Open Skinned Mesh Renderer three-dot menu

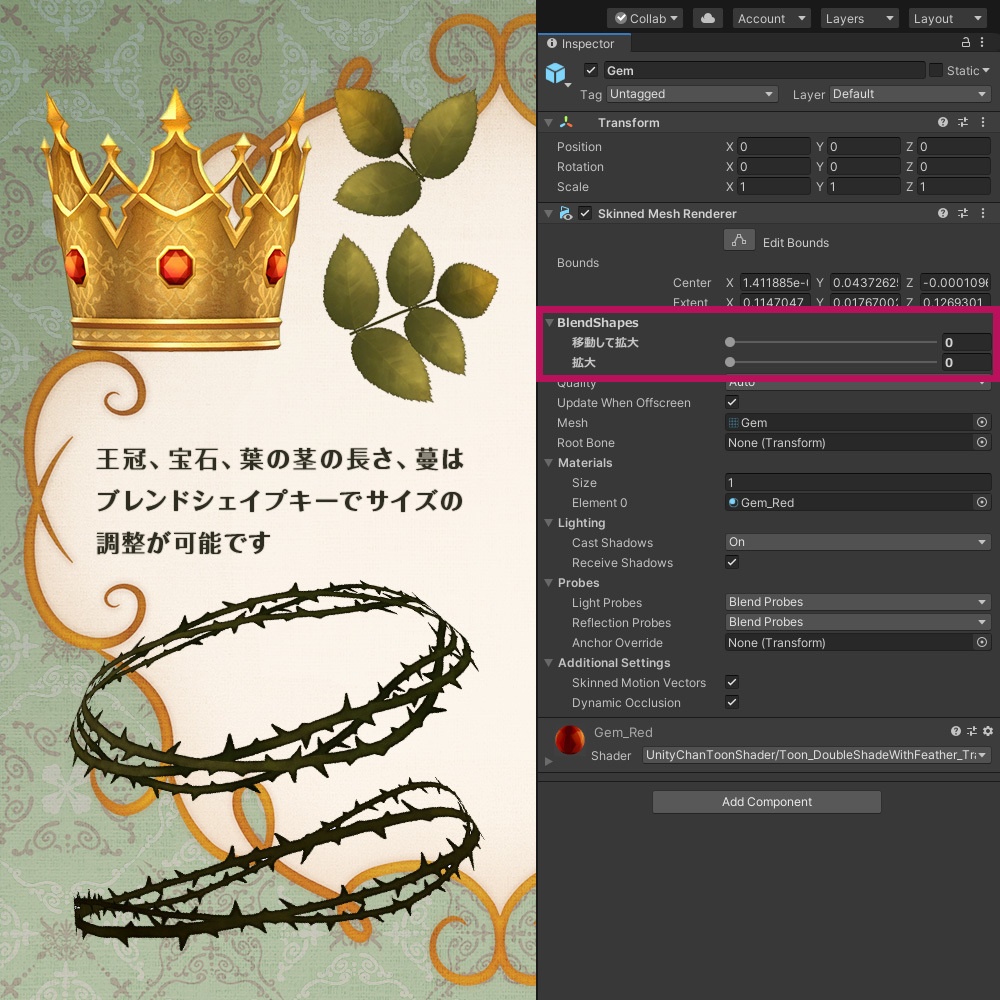(983, 213)
